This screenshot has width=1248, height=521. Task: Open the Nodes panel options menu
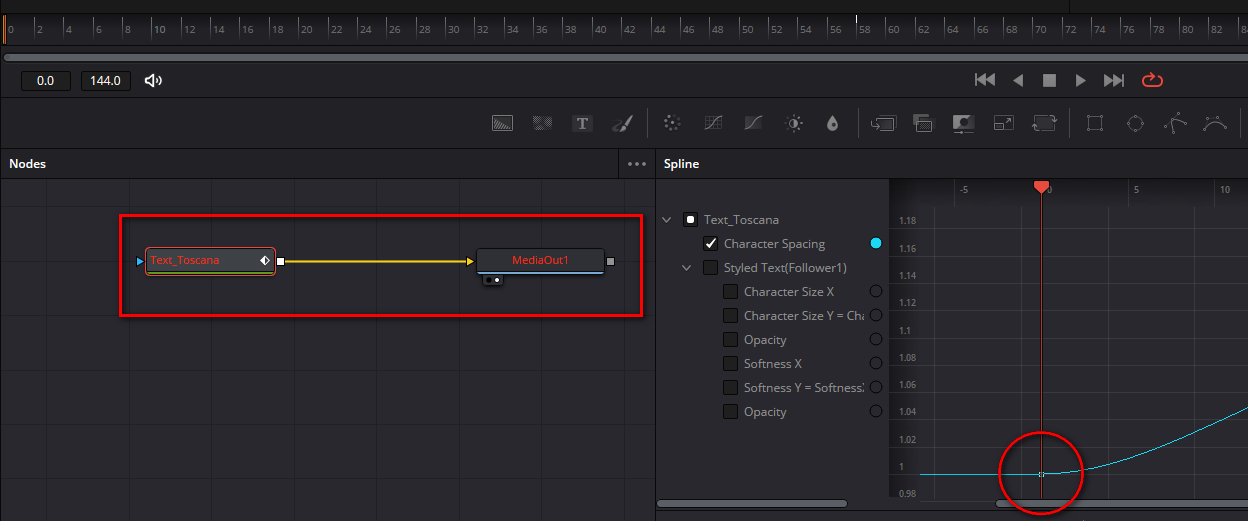tap(637, 164)
